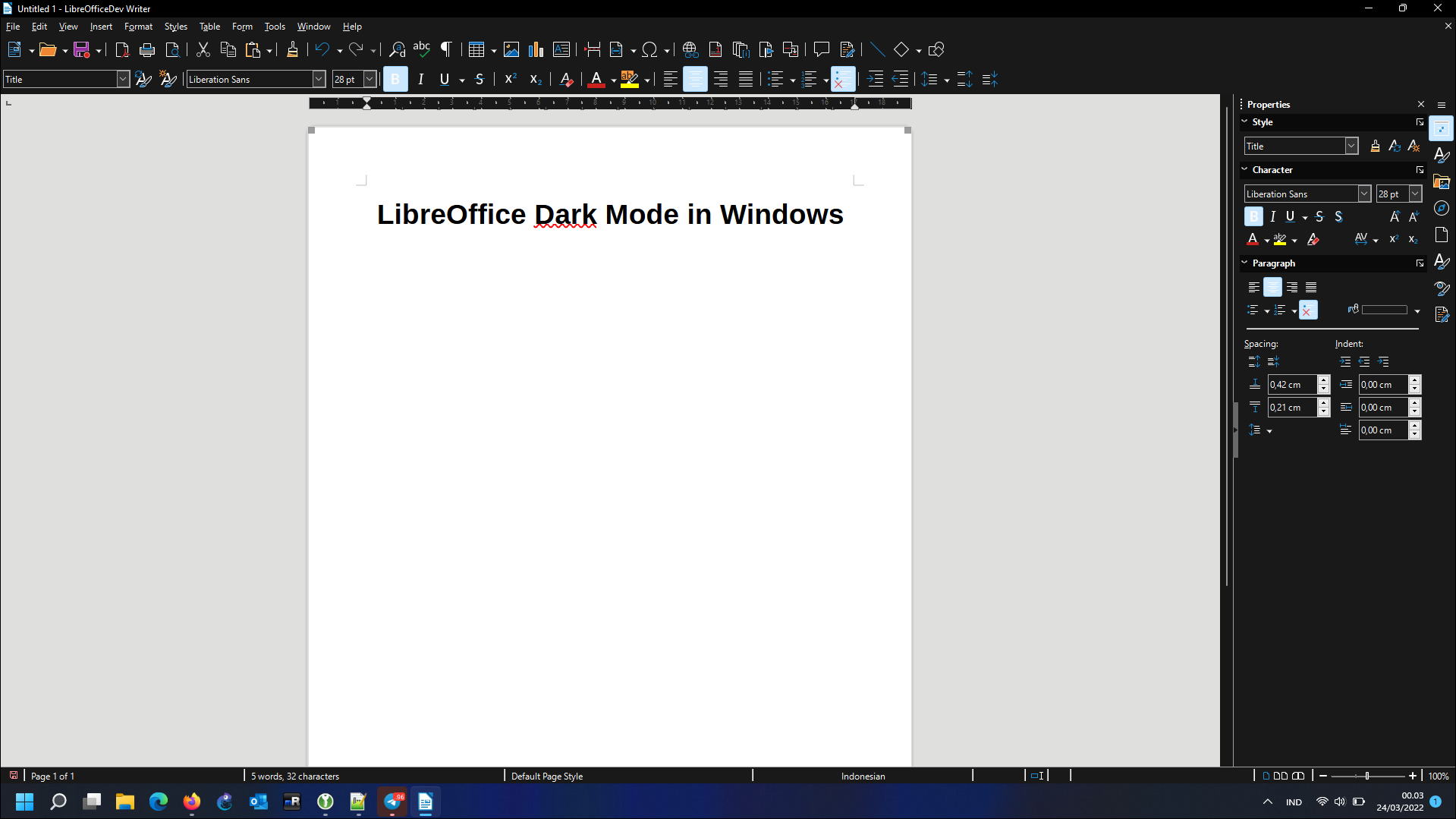Insert a comment
The height and width of the screenshot is (819, 1456).
pyautogui.click(x=822, y=49)
